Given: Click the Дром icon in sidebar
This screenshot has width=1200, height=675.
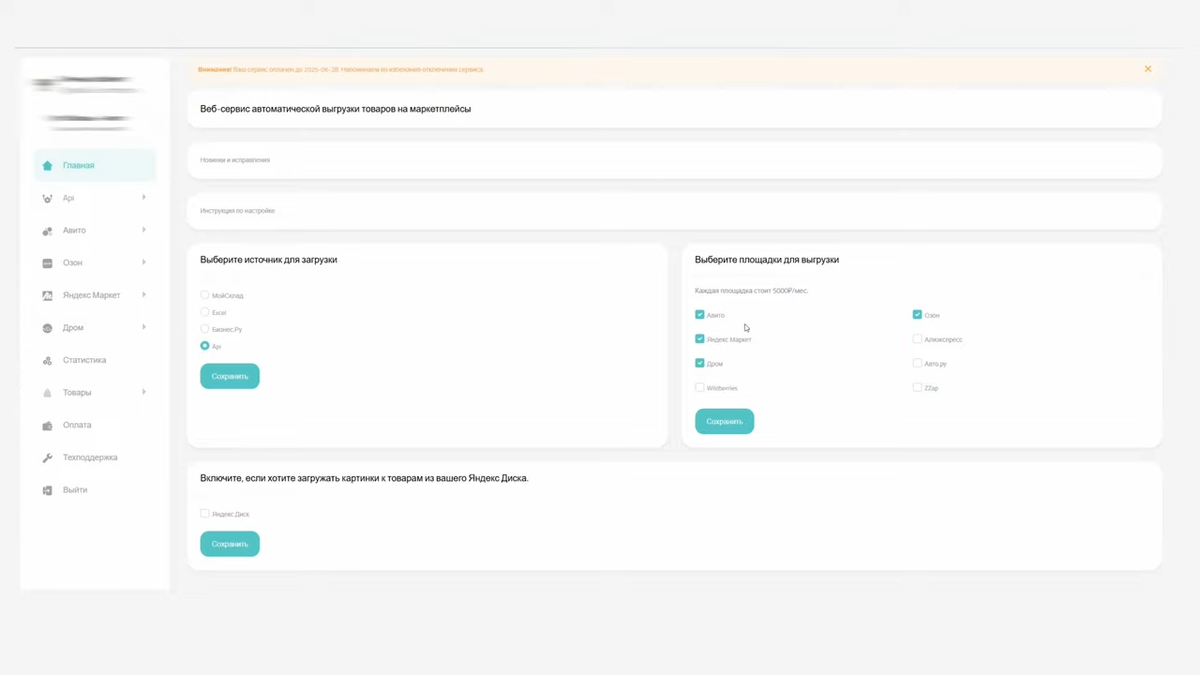Looking at the screenshot, I should point(47,328).
